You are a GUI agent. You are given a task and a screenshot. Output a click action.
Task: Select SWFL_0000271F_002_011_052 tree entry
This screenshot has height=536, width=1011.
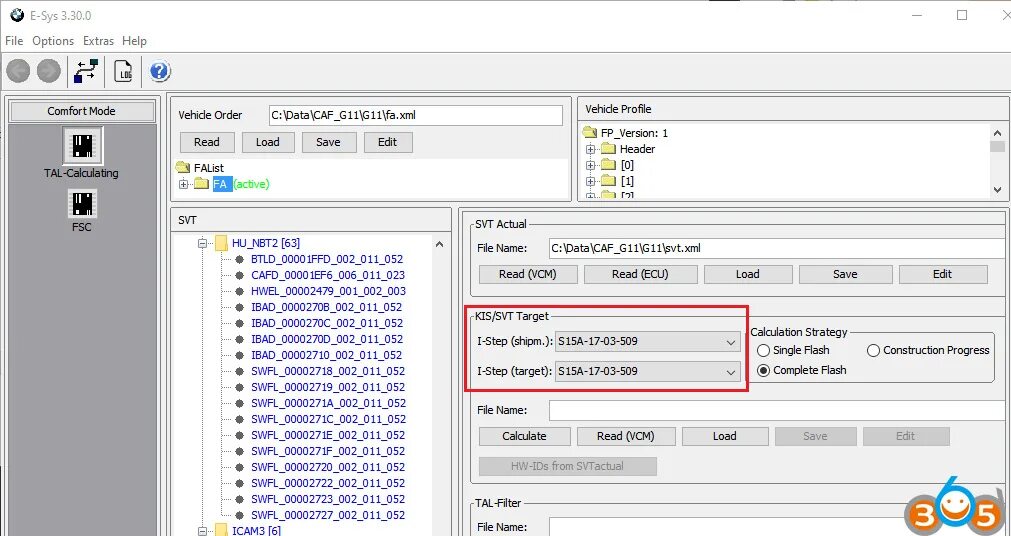click(x=328, y=451)
